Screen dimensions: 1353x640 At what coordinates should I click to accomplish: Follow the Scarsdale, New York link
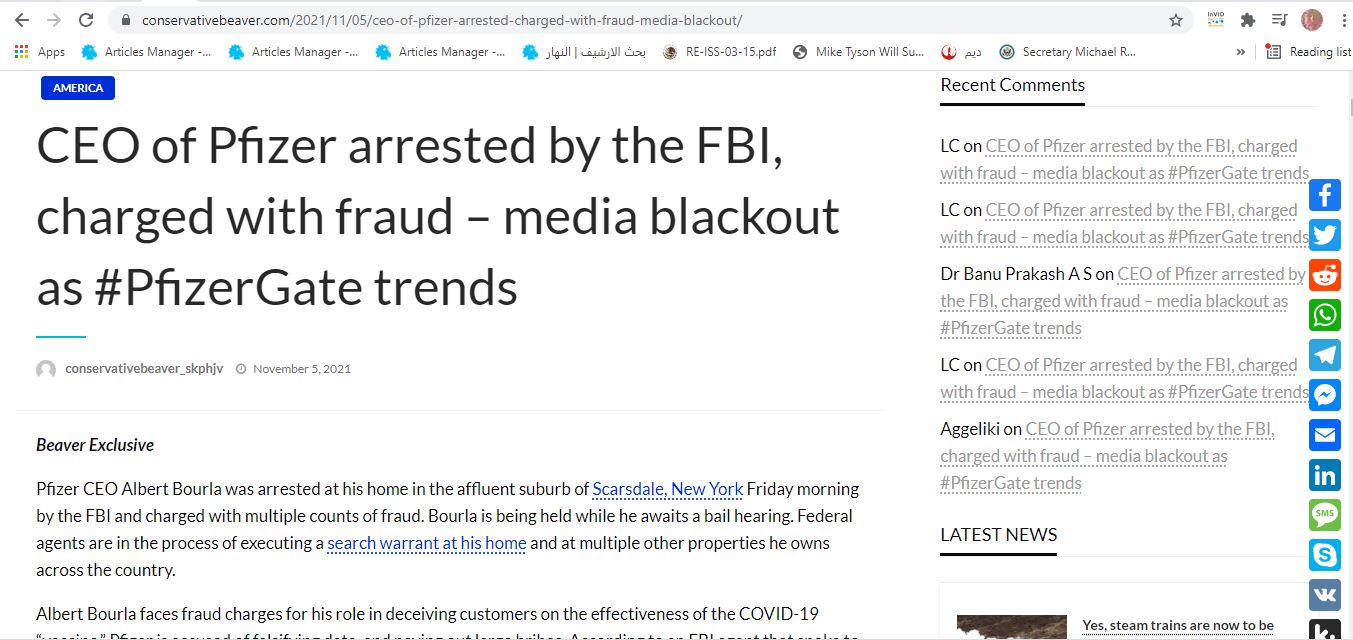(667, 489)
